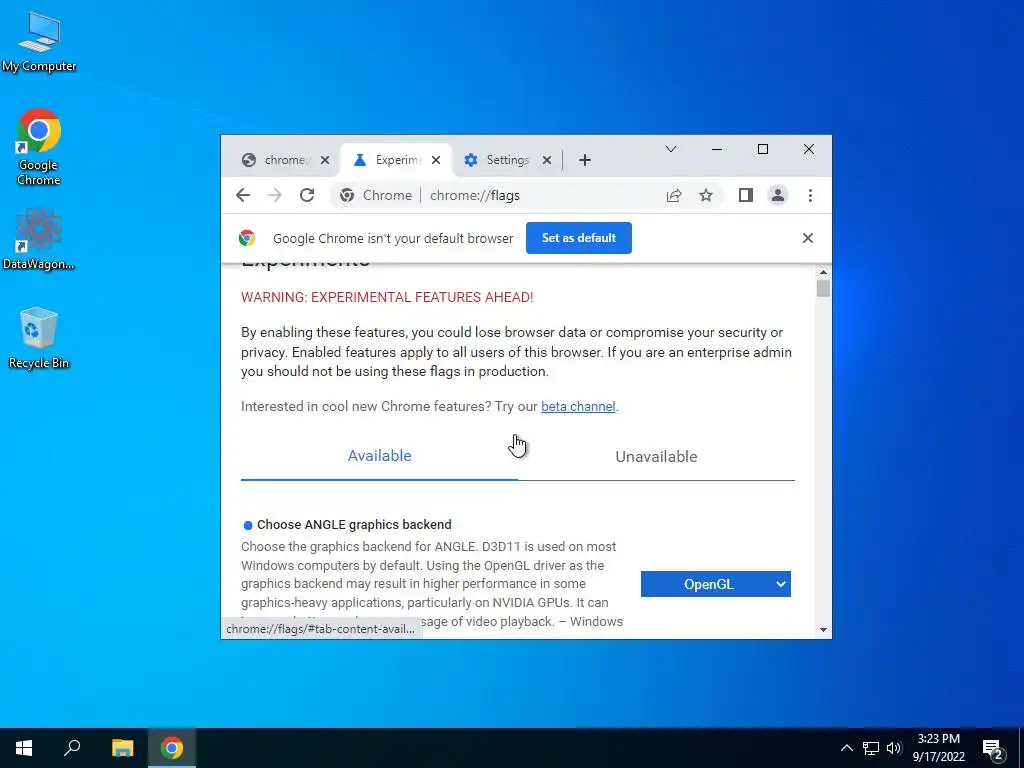
Task: Click scrollbar down arrow in flags page
Action: tap(823, 630)
